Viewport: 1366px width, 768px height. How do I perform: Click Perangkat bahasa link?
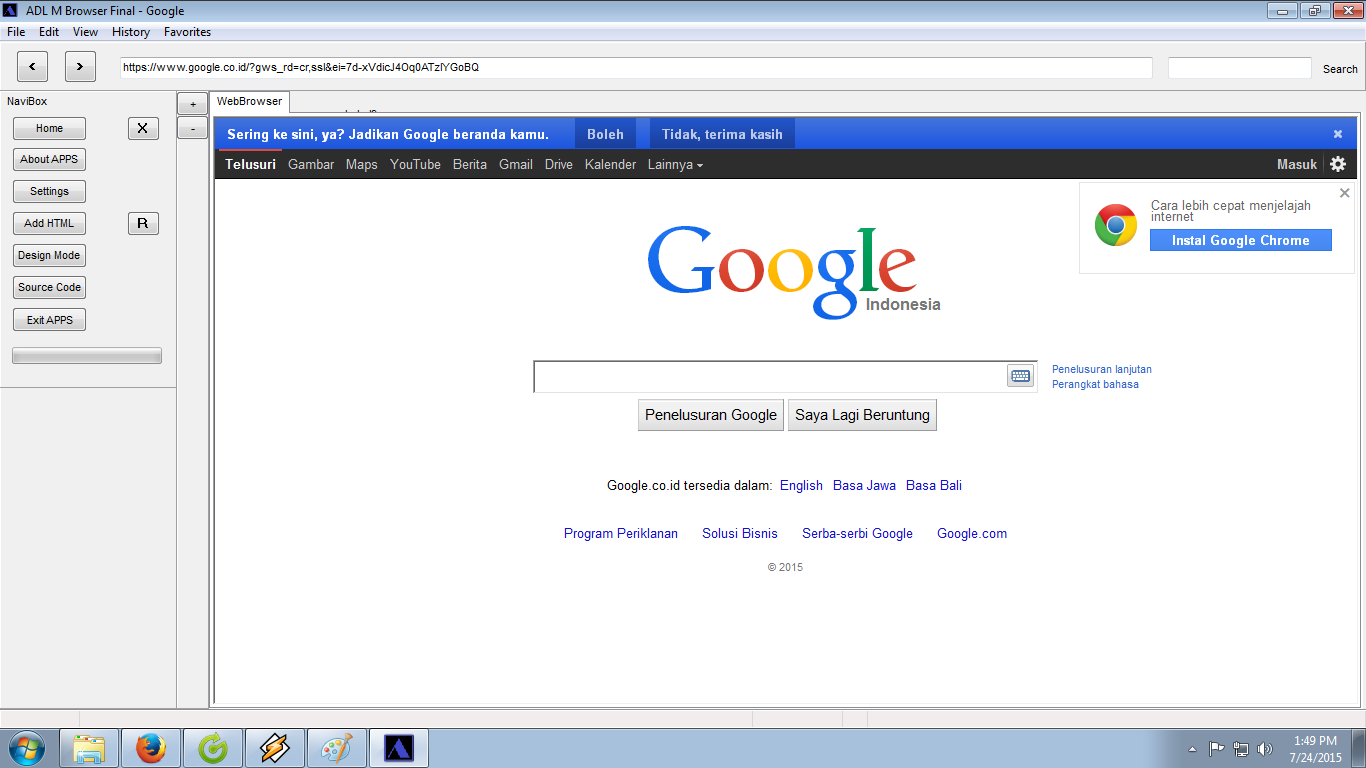pyautogui.click(x=1095, y=384)
